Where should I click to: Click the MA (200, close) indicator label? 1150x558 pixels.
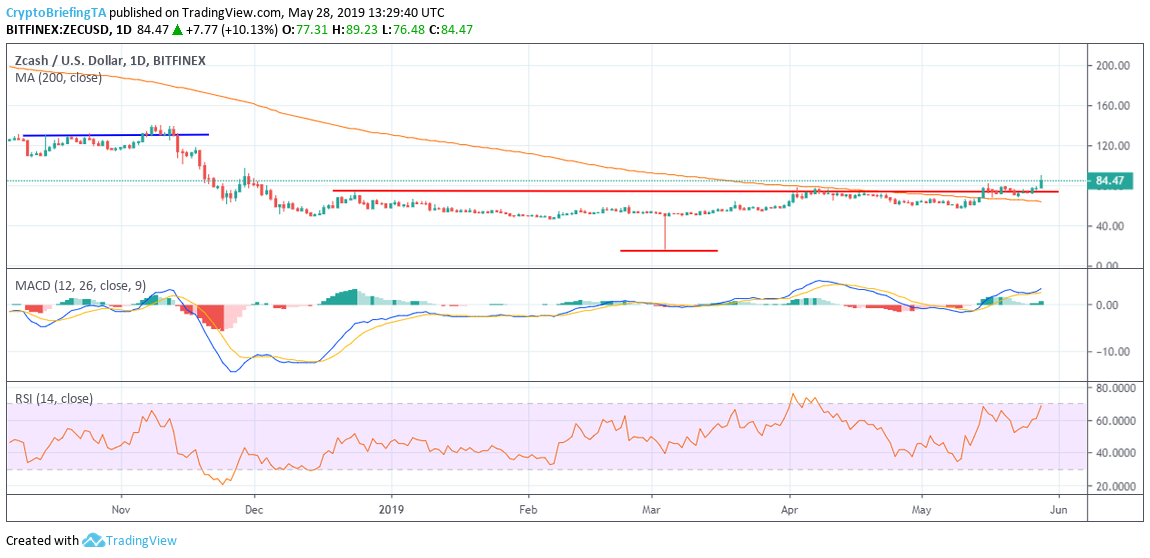point(59,78)
